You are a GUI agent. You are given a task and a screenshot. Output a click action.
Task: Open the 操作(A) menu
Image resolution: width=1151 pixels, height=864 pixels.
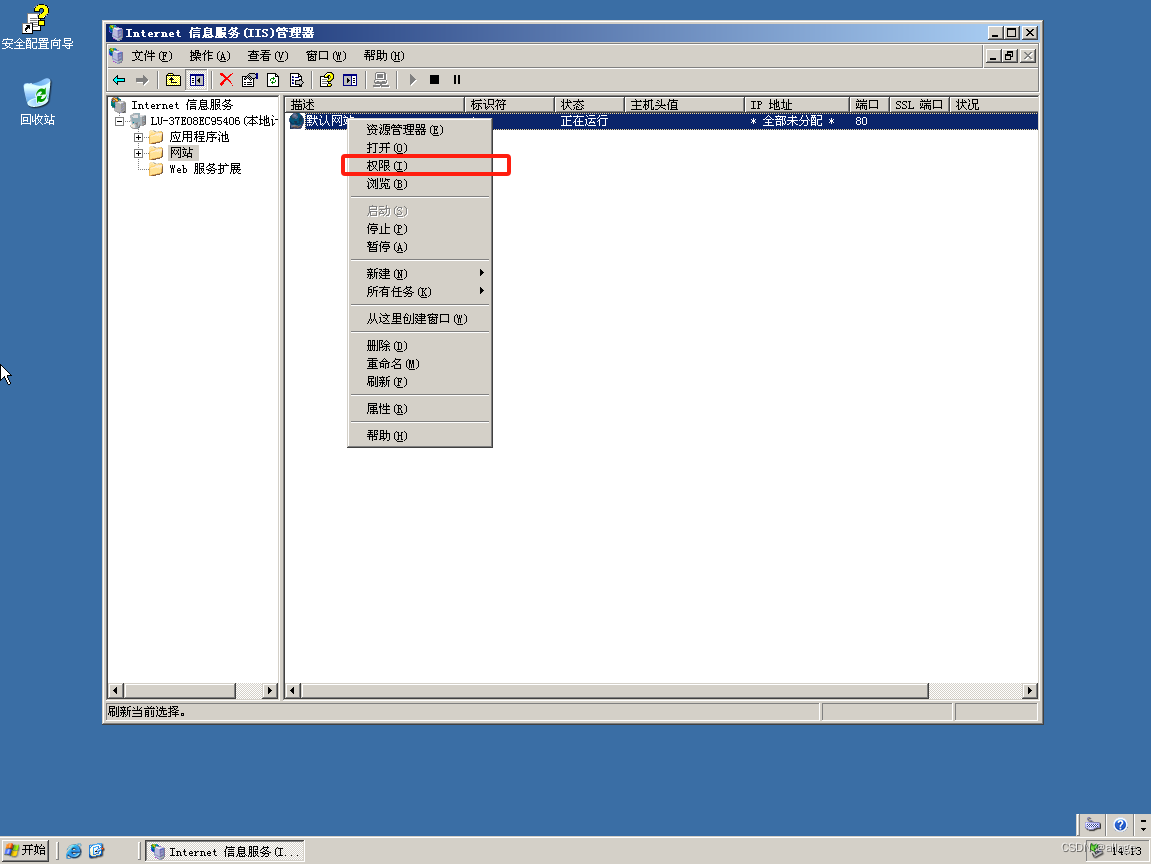pos(209,56)
